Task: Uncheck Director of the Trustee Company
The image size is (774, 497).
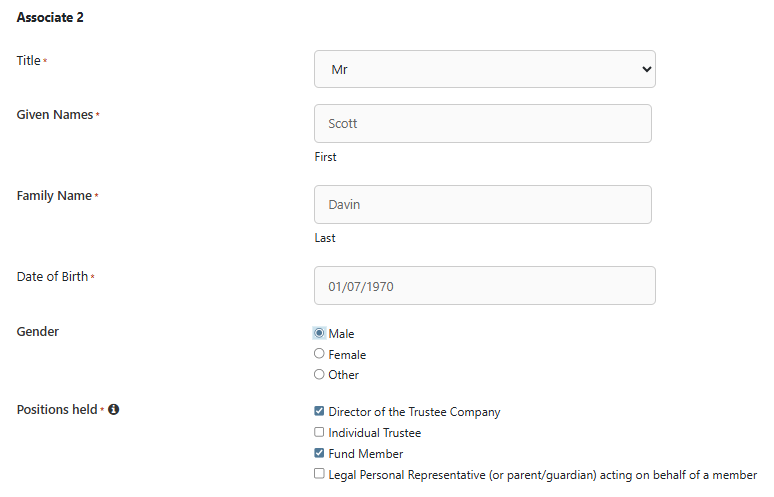Action: tap(319, 411)
